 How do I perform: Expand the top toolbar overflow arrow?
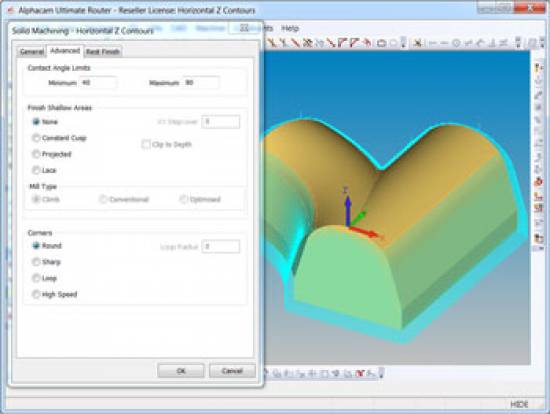pos(403,42)
